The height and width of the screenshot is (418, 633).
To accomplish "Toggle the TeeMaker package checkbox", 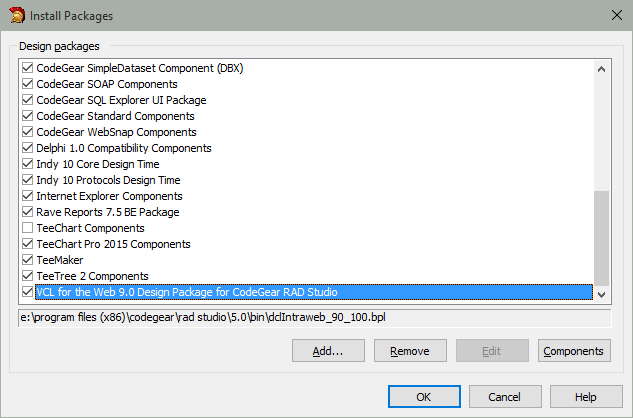I will 27,260.
